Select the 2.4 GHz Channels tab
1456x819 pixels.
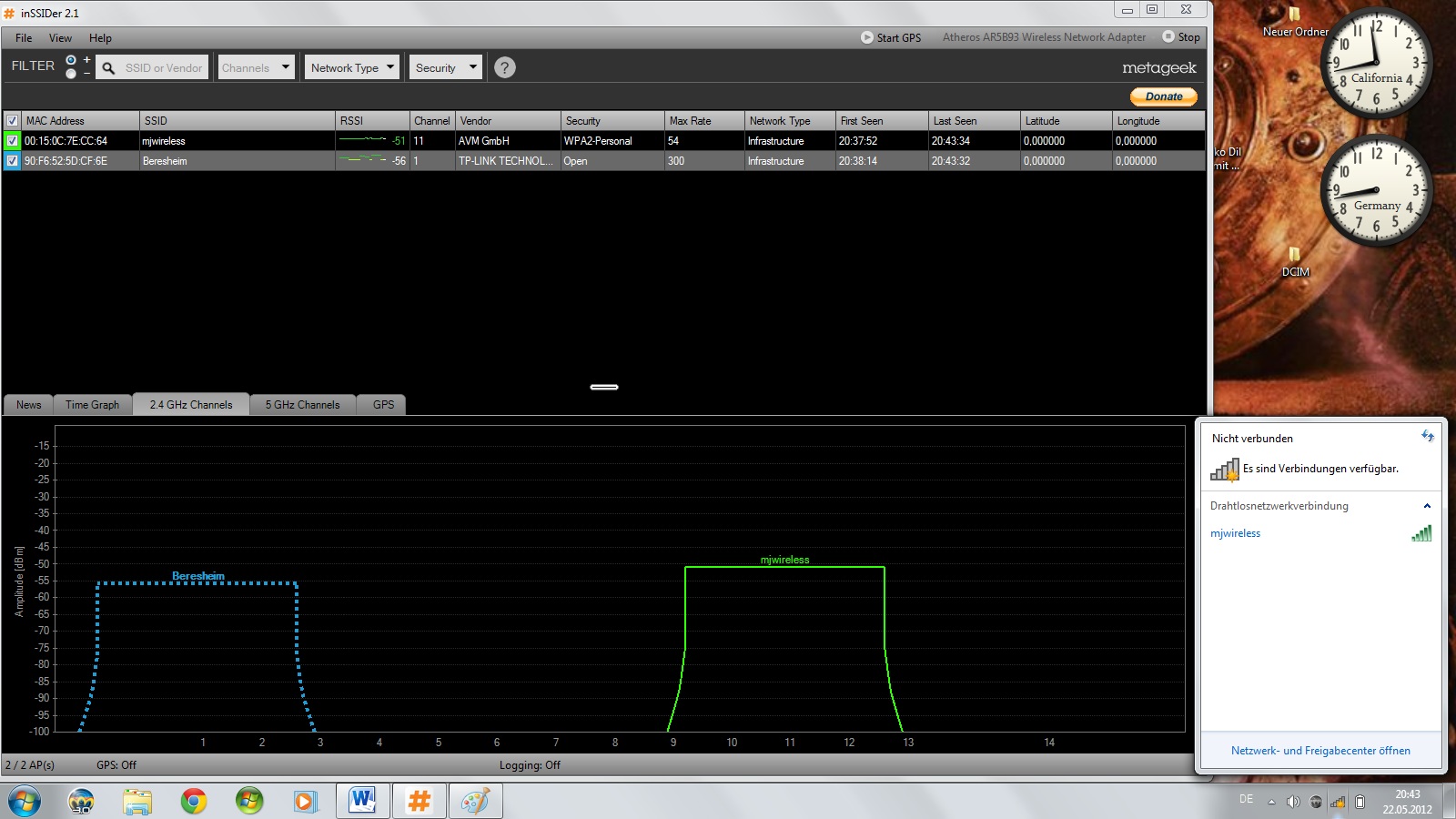click(x=191, y=405)
